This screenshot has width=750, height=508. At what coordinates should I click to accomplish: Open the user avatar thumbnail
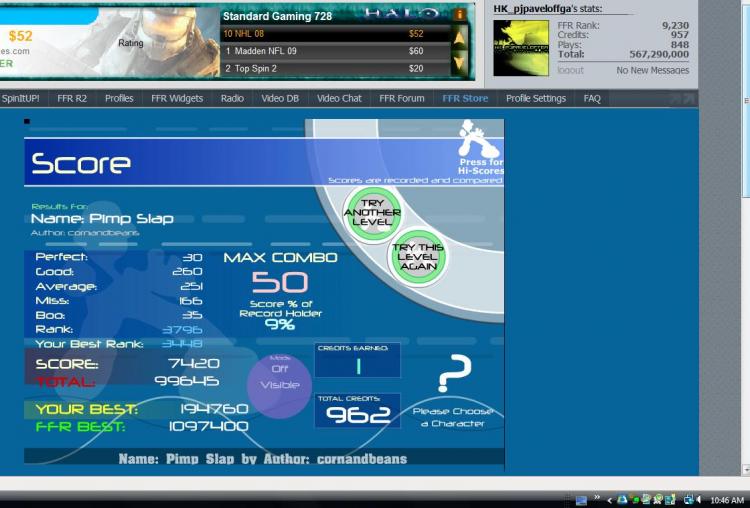pyautogui.click(x=521, y=48)
